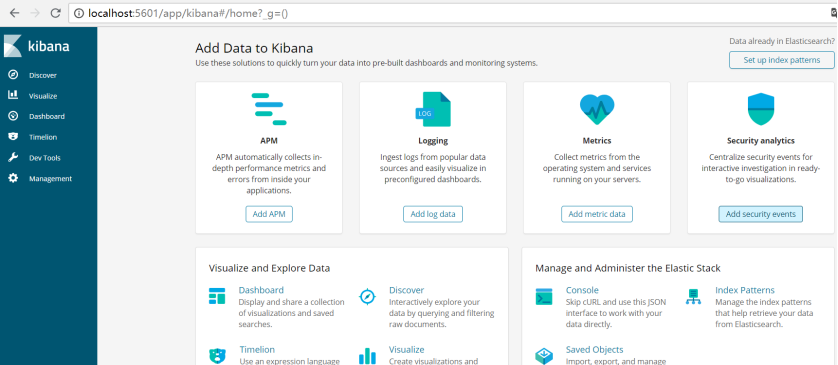Click the Metrics heartbeat icon
Image resolution: width=838 pixels, height=365 pixels.
point(597,109)
